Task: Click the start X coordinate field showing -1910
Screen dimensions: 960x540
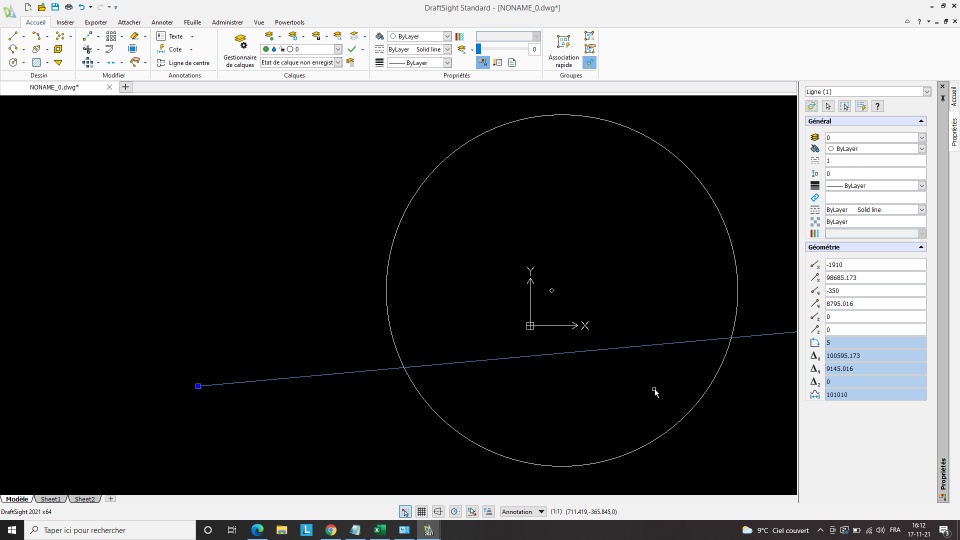Action: 874,265
